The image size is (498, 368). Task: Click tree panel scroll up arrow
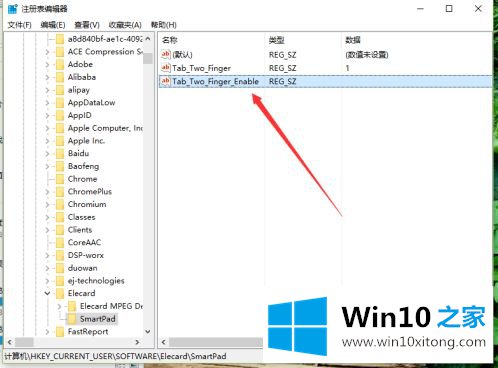(x=148, y=39)
